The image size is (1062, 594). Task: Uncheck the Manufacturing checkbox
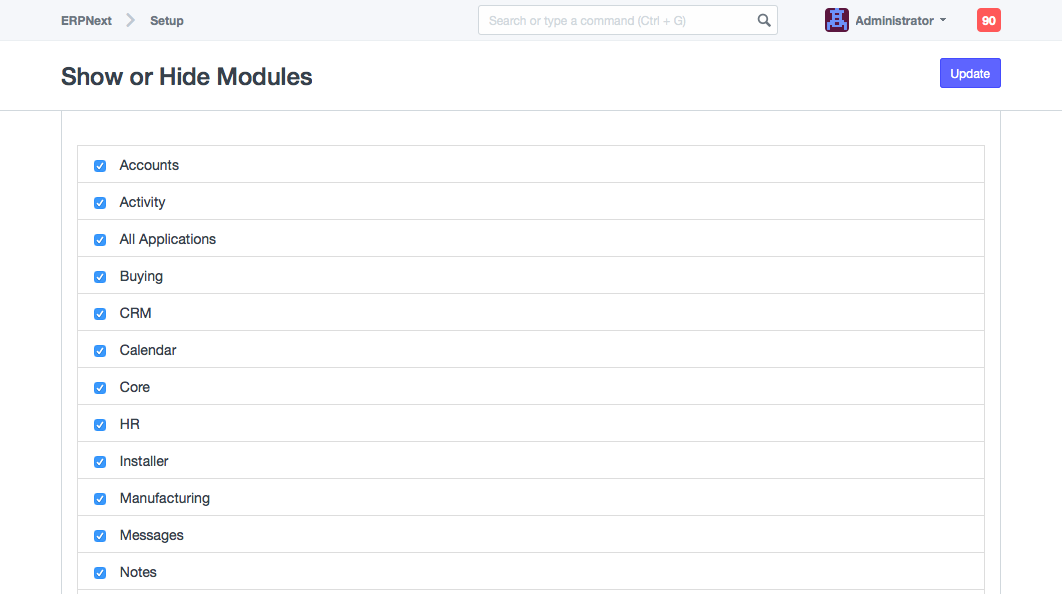(100, 499)
